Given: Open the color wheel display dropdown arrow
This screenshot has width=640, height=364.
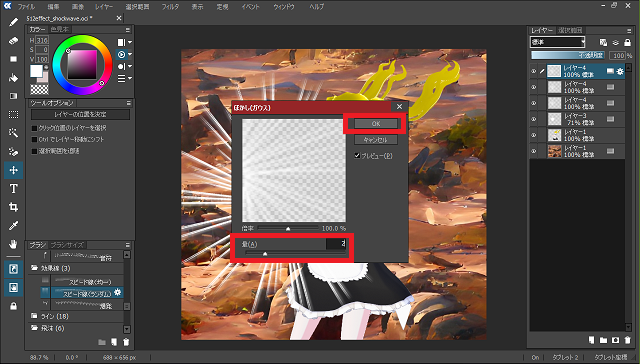Looking at the screenshot, I should tap(130, 54).
